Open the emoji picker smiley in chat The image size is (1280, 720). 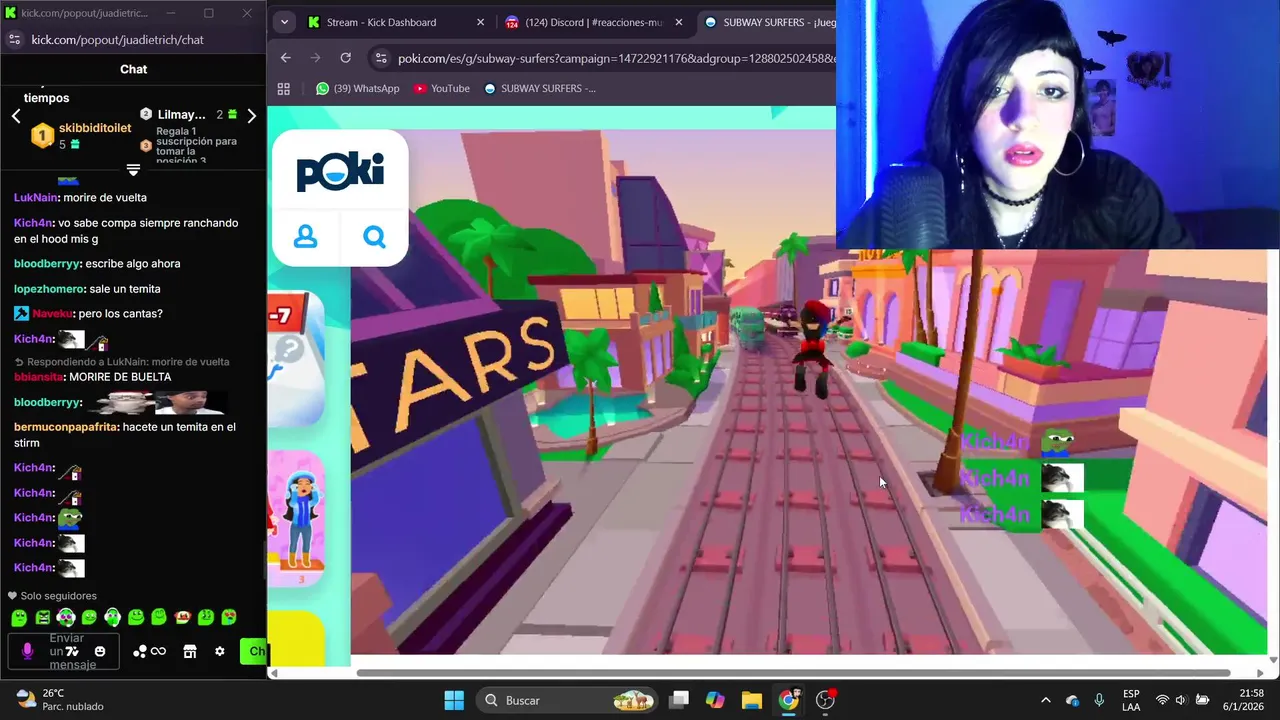(100, 651)
